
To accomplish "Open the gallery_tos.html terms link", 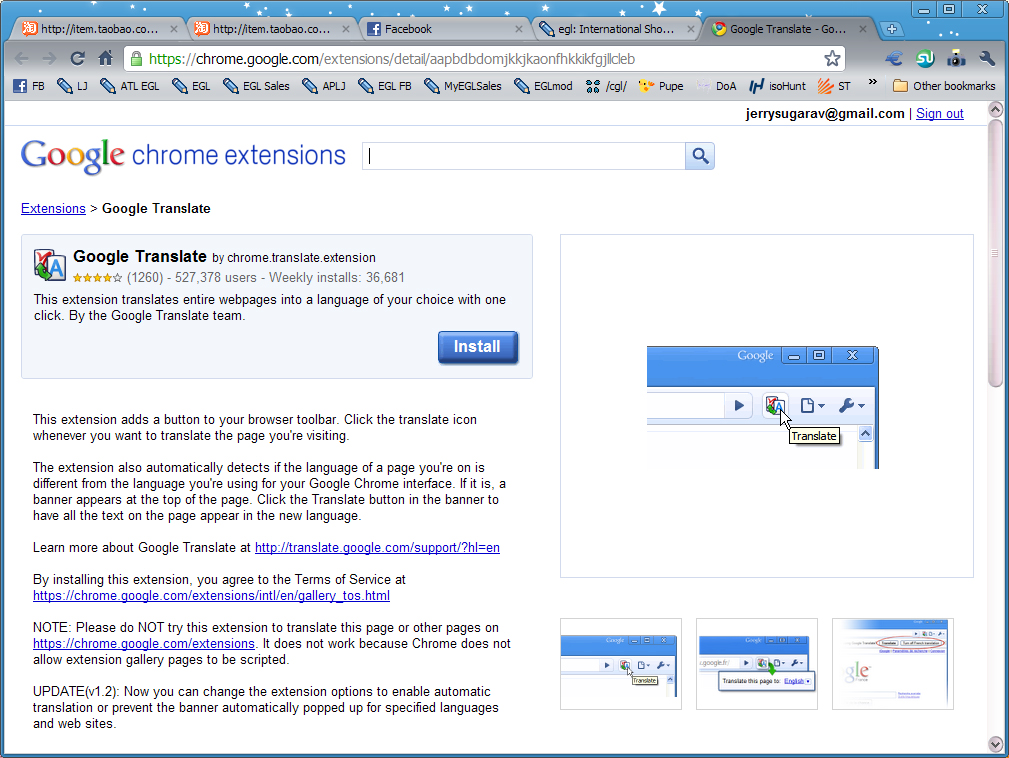I will click(211, 596).
